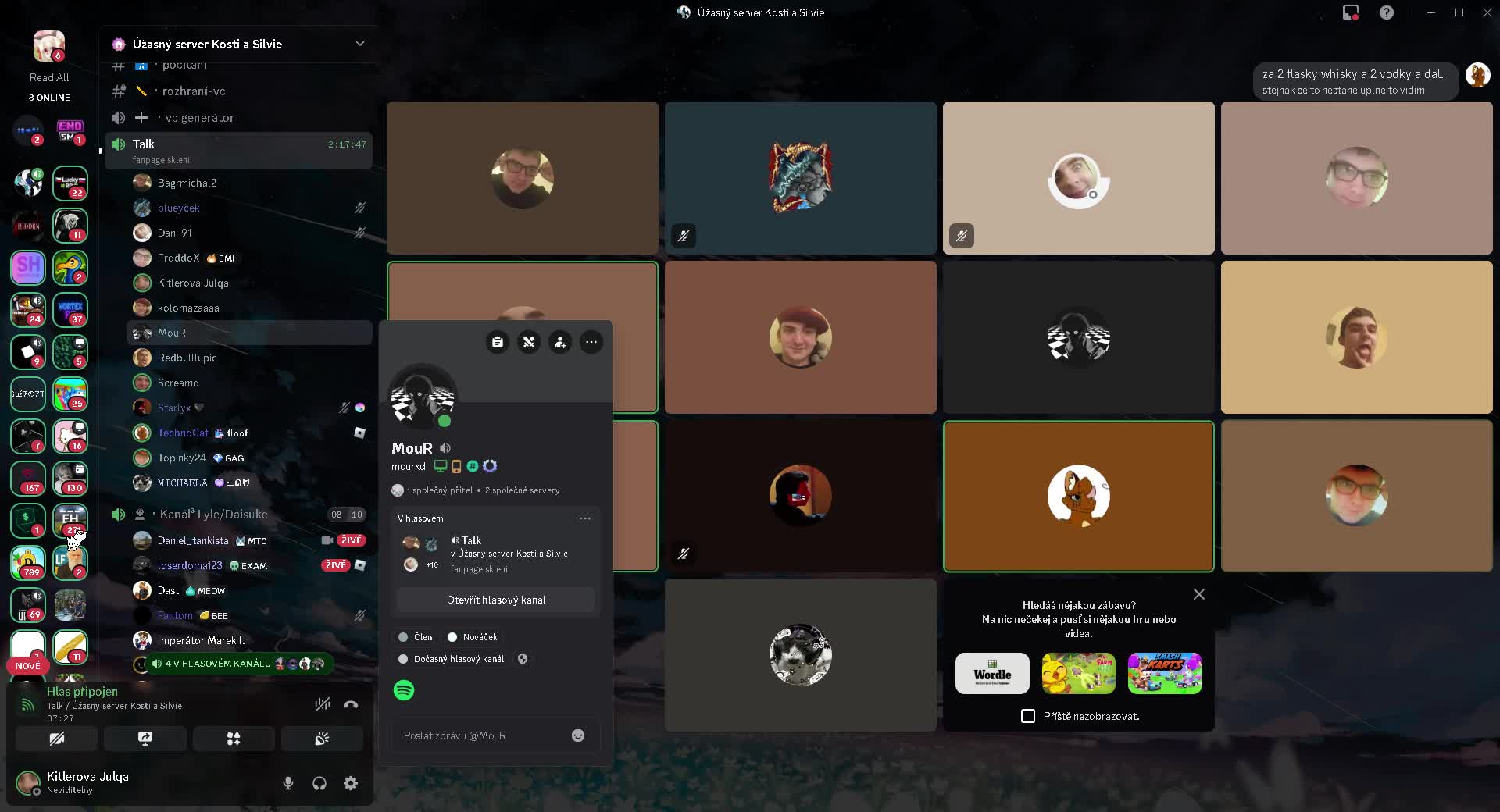The height and width of the screenshot is (812, 1500).
Task: Open more options in MouR's profile popup
Action: (591, 342)
